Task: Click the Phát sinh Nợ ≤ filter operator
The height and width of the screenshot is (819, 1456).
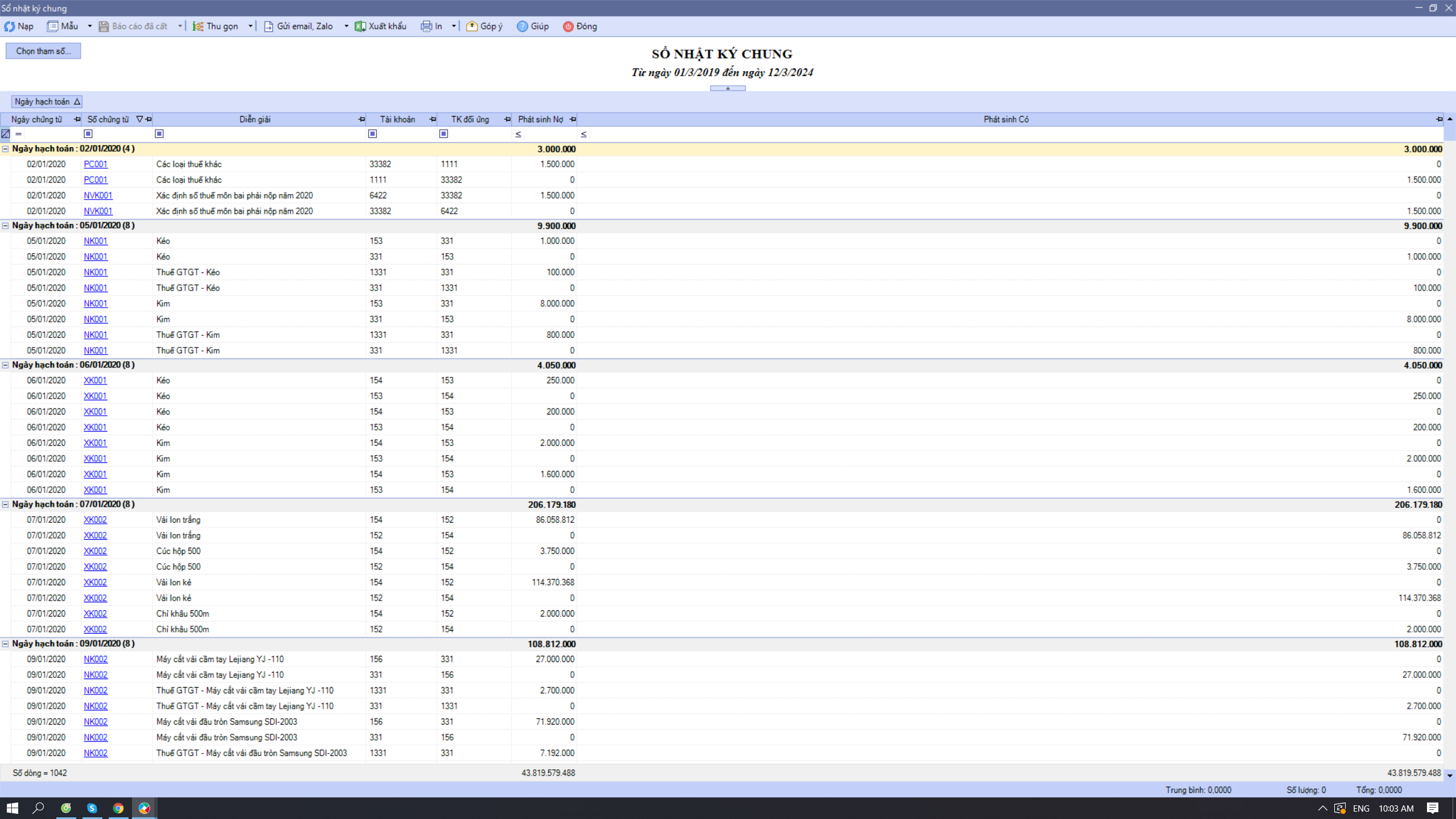Action: point(518,134)
